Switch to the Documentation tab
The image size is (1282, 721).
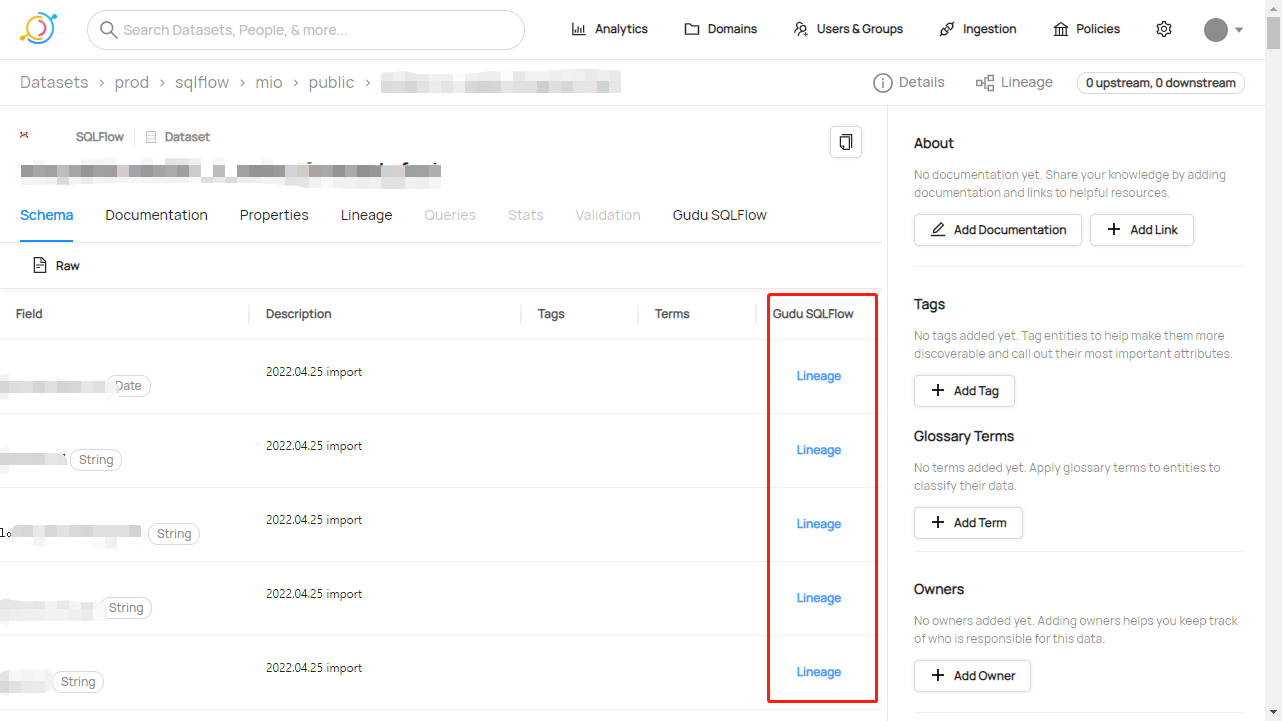[156, 214]
